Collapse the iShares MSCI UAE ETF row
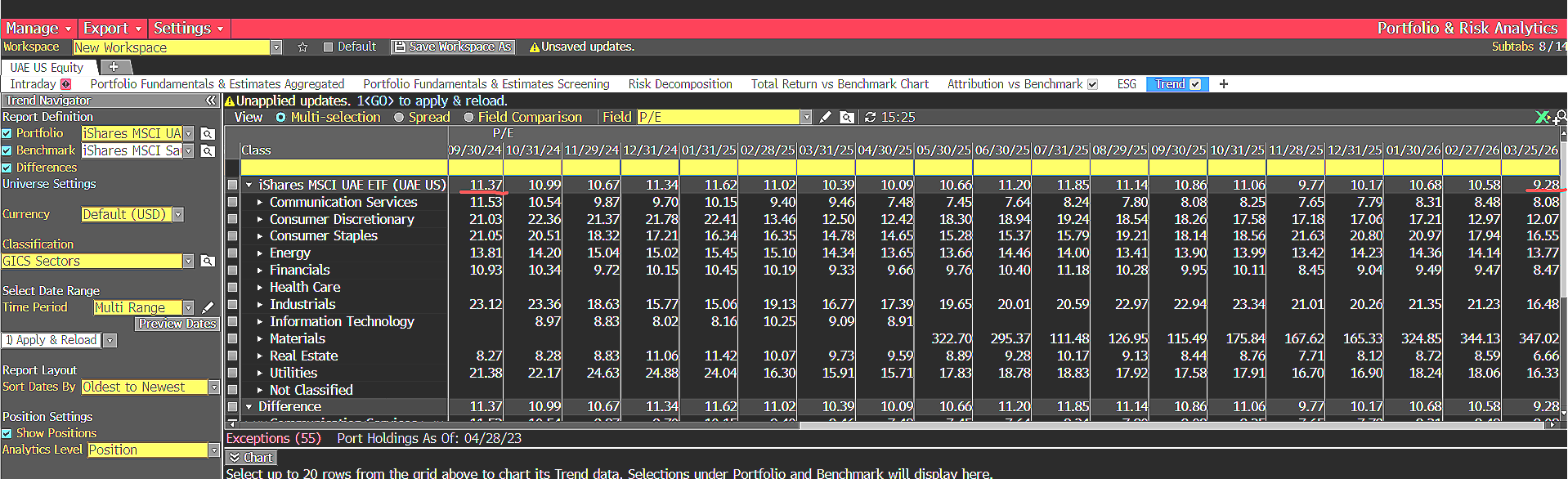This screenshot has width=1568, height=479. pos(249,186)
